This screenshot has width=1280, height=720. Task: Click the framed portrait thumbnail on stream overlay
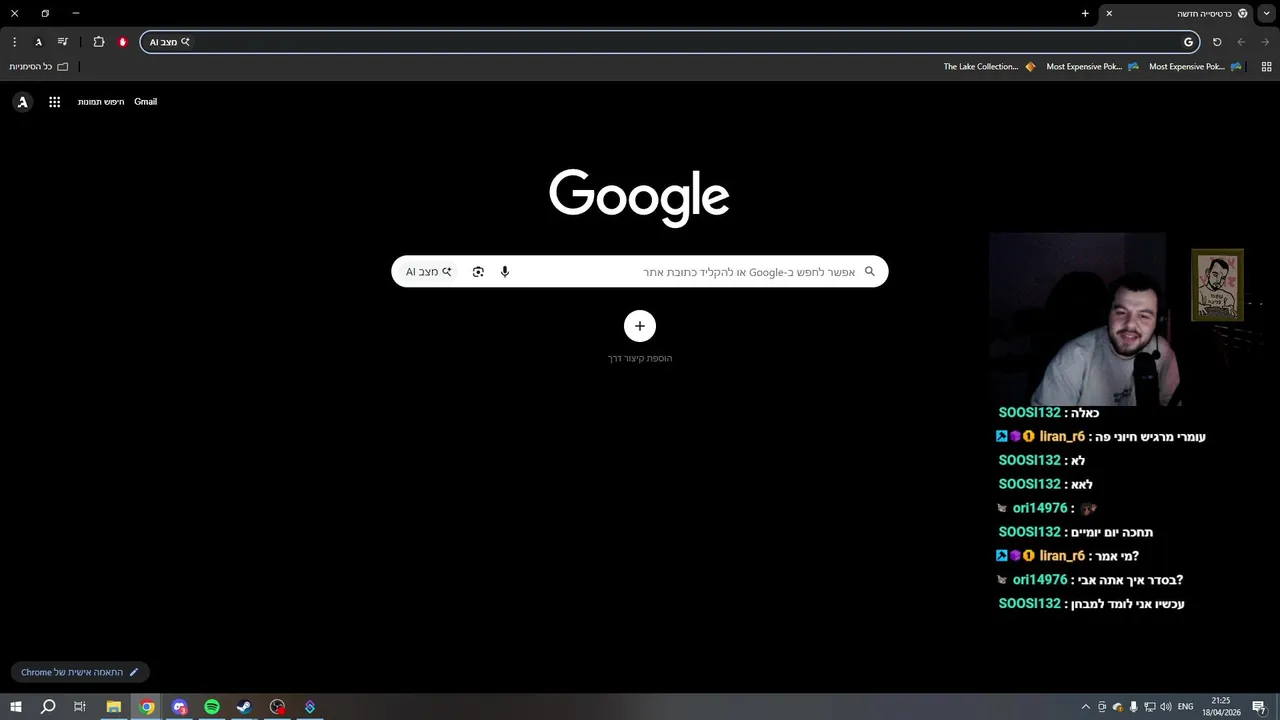coord(1217,285)
